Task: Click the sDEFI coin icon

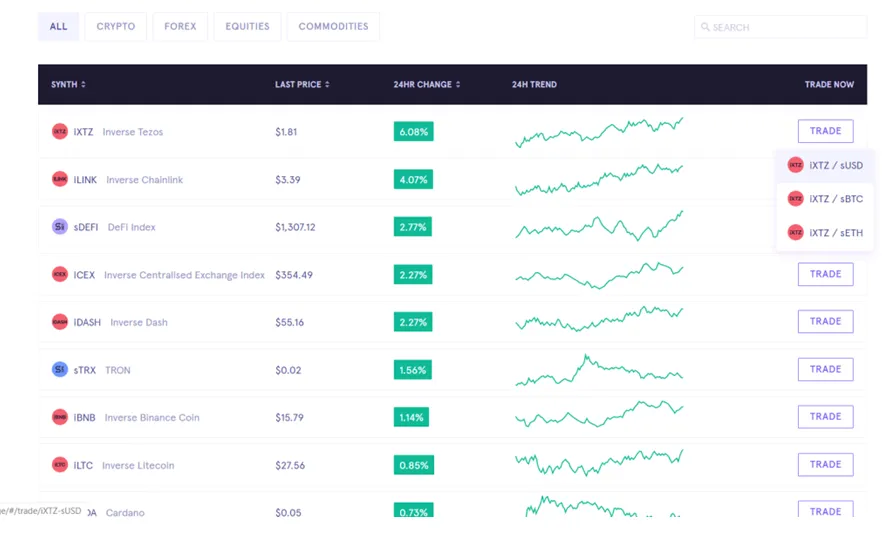Action: click(x=59, y=227)
